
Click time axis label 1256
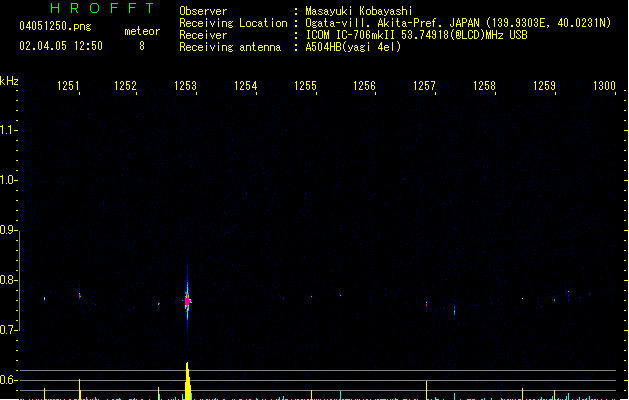point(364,86)
